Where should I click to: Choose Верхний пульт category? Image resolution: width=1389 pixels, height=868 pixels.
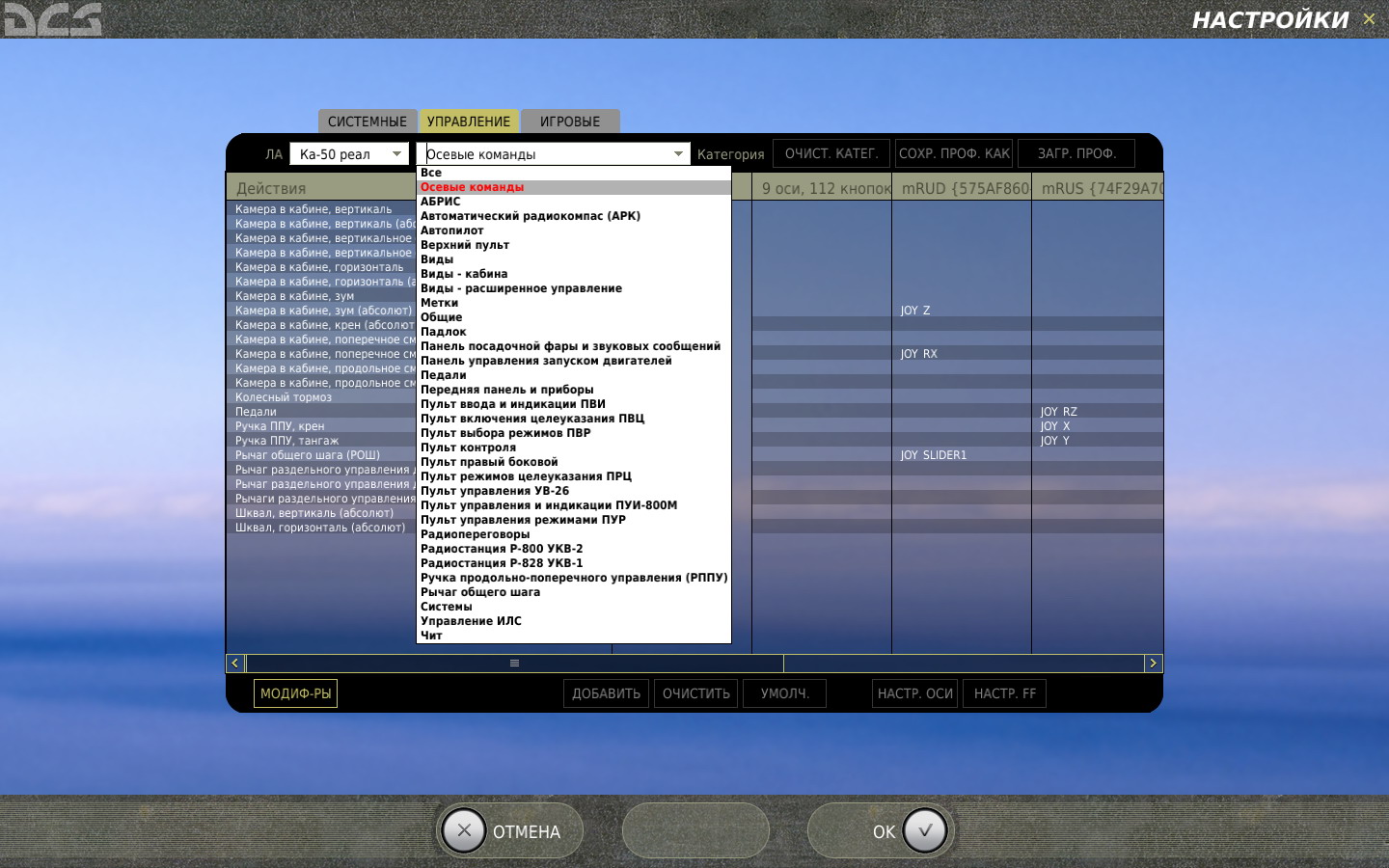tap(574, 245)
